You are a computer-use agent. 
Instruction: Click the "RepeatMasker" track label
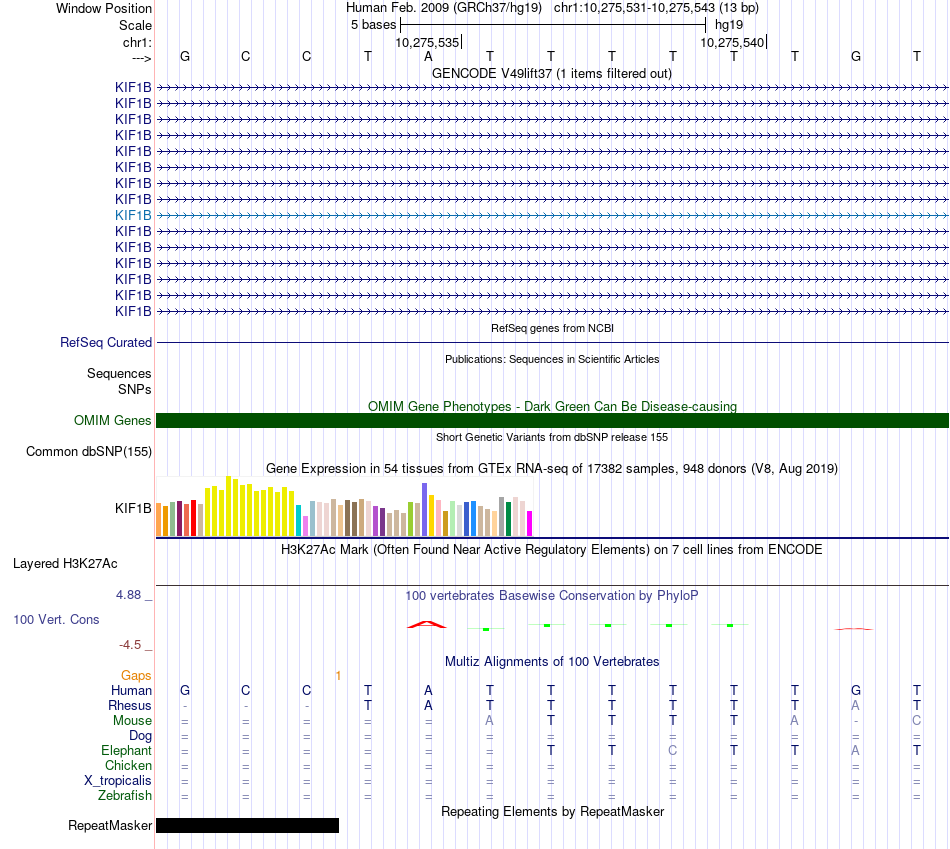[110, 825]
